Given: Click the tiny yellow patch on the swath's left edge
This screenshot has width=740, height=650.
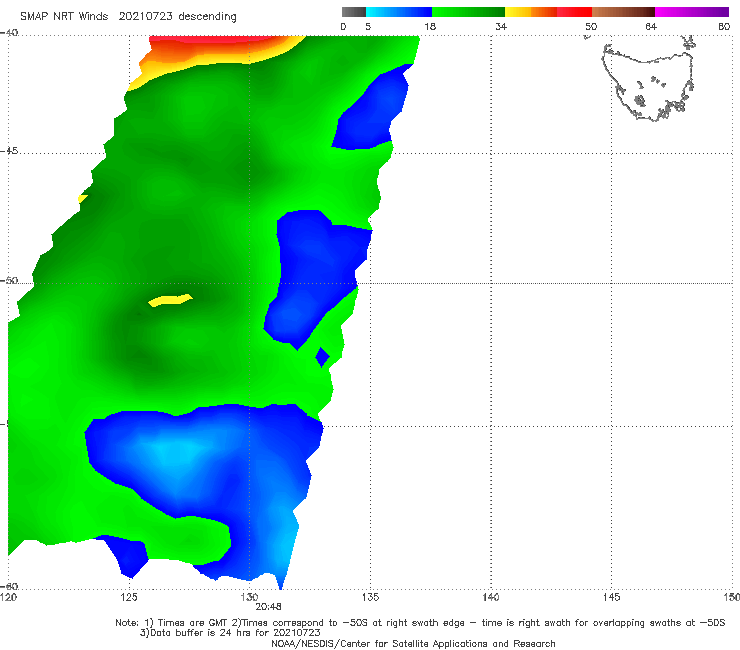Looking at the screenshot, I should [83, 199].
